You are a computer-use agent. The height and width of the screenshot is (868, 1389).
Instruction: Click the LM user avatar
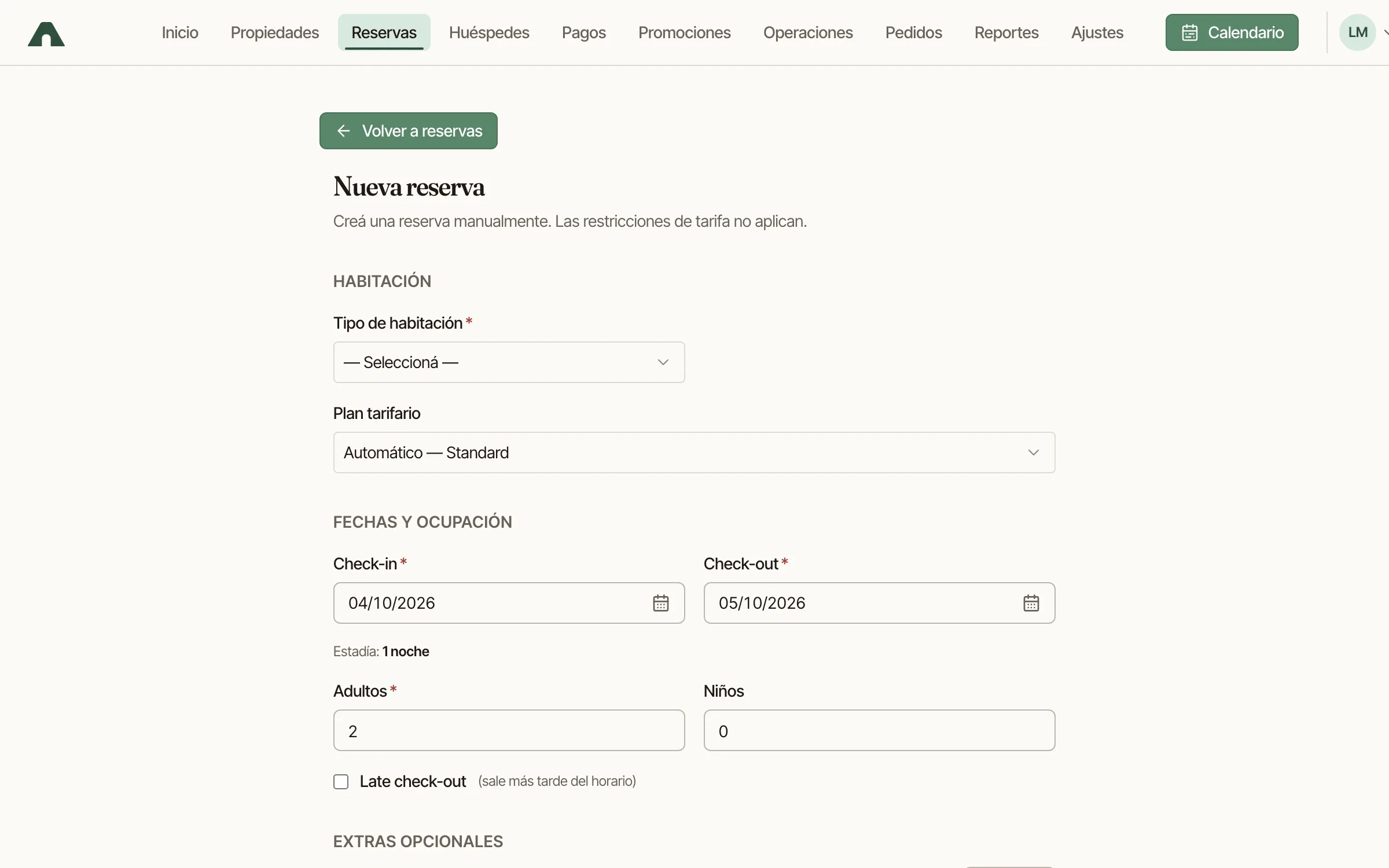tap(1357, 32)
